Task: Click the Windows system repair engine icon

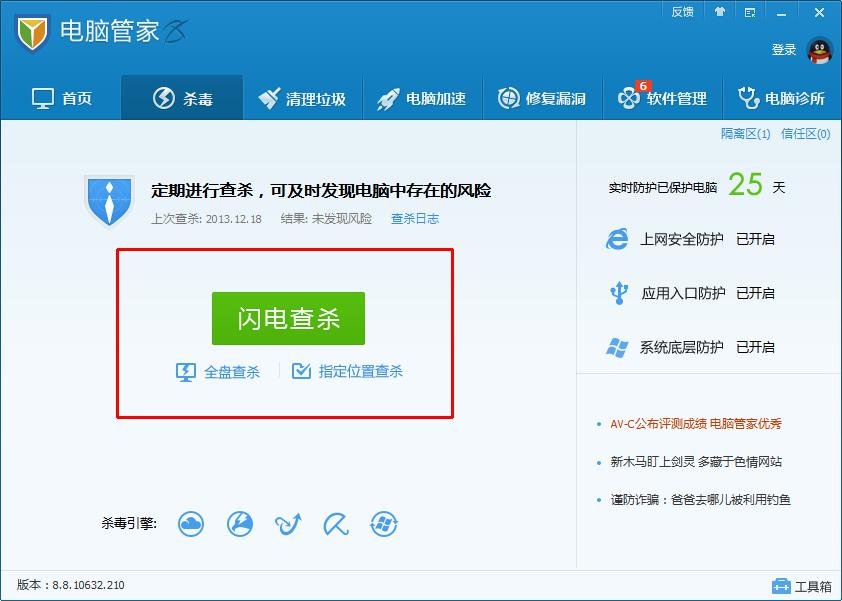Action: (384, 524)
